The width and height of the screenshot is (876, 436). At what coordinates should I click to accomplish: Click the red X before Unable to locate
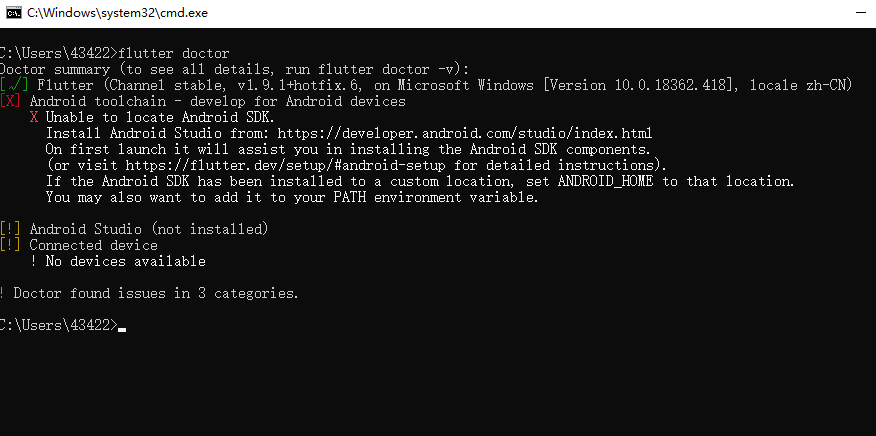(34, 117)
